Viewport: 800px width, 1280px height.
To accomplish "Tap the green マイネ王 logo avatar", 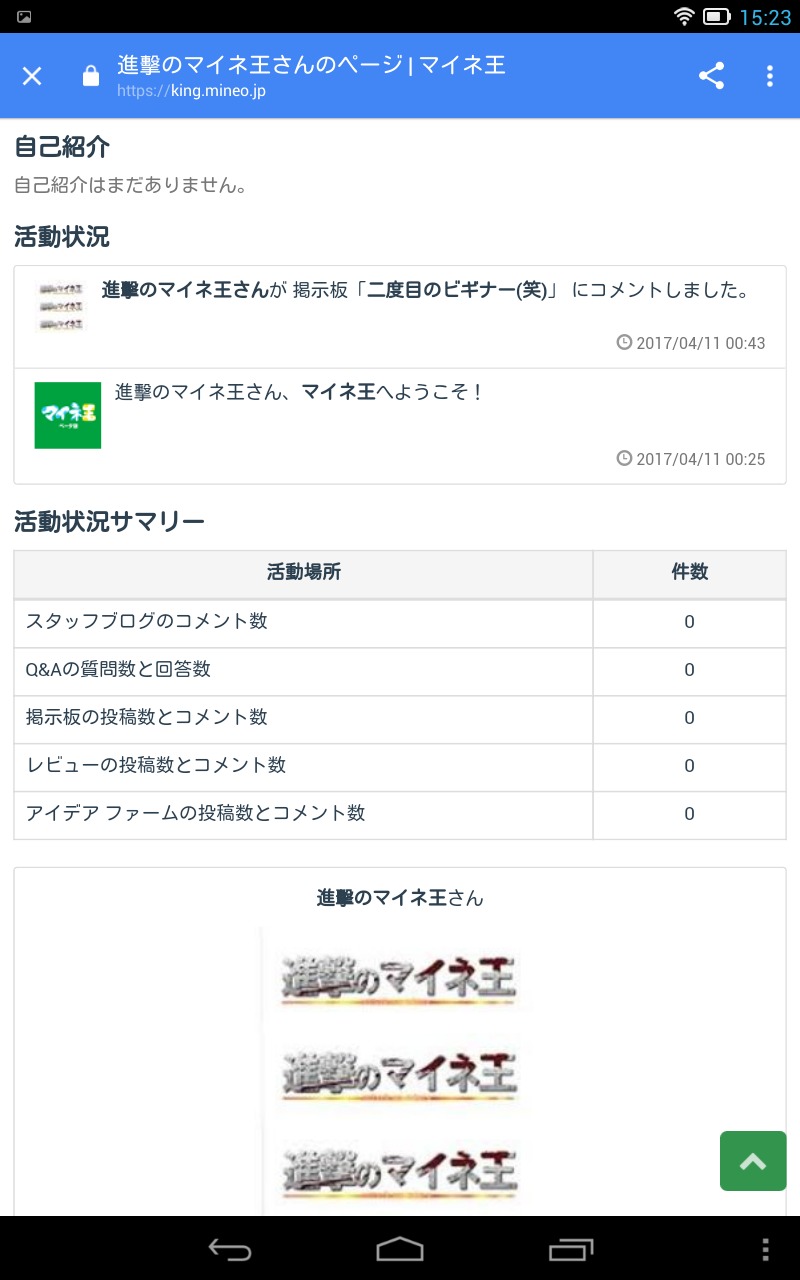I will coord(68,415).
